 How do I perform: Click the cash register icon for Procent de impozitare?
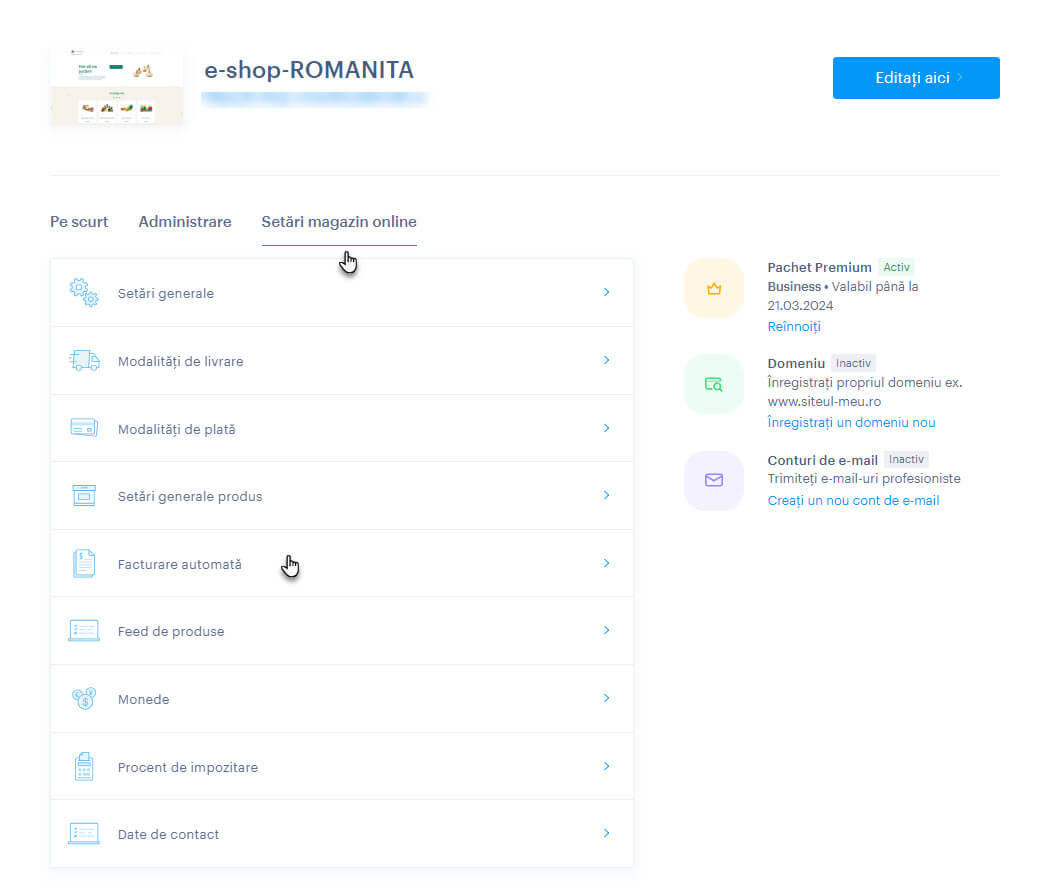(x=84, y=766)
